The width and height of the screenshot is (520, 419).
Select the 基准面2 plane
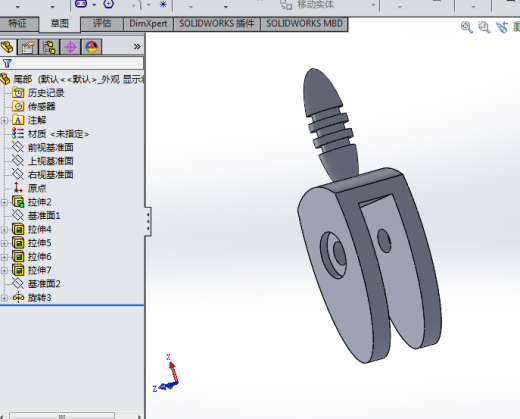(44, 284)
